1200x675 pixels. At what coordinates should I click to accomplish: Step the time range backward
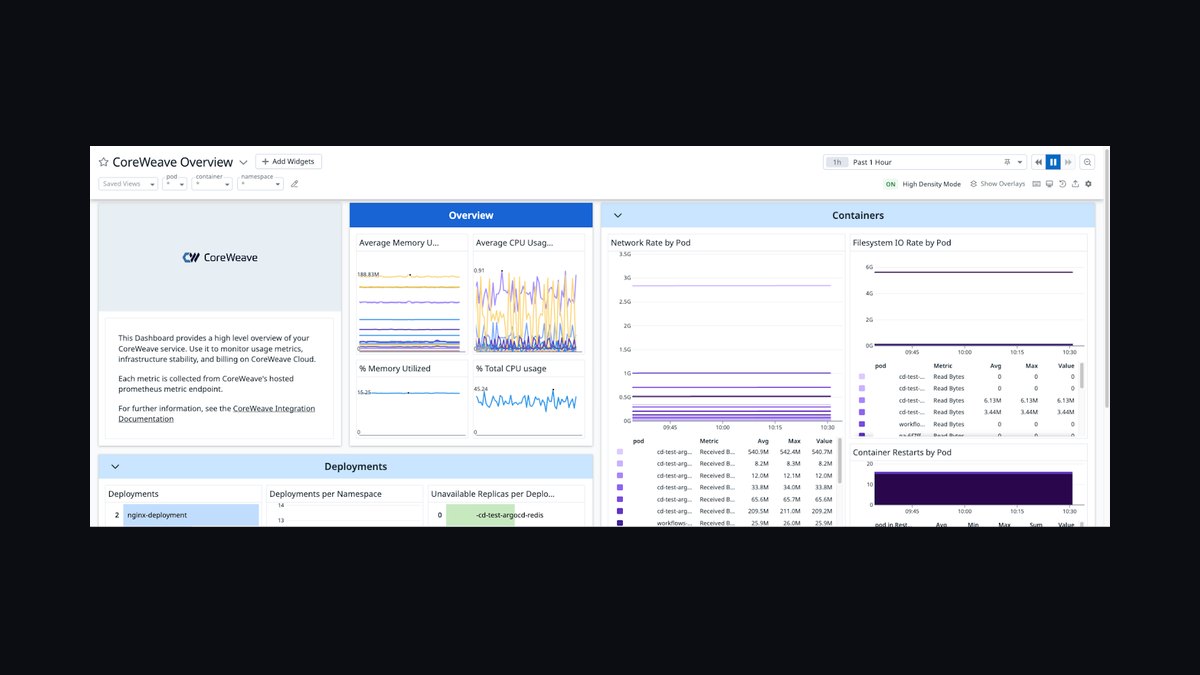[1039, 162]
